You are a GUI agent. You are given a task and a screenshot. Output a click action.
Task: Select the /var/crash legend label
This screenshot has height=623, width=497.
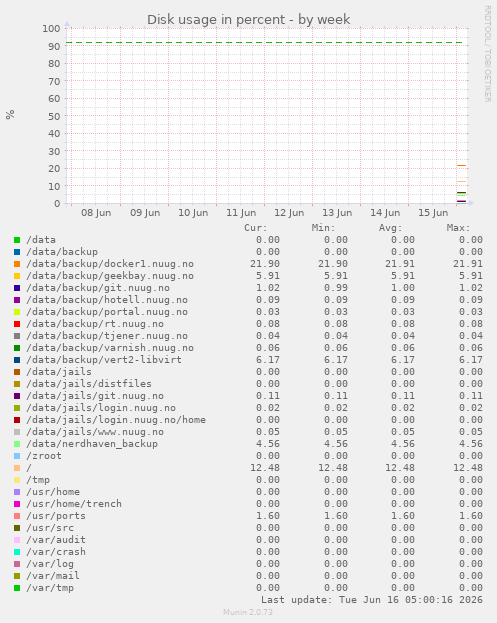(x=56, y=552)
